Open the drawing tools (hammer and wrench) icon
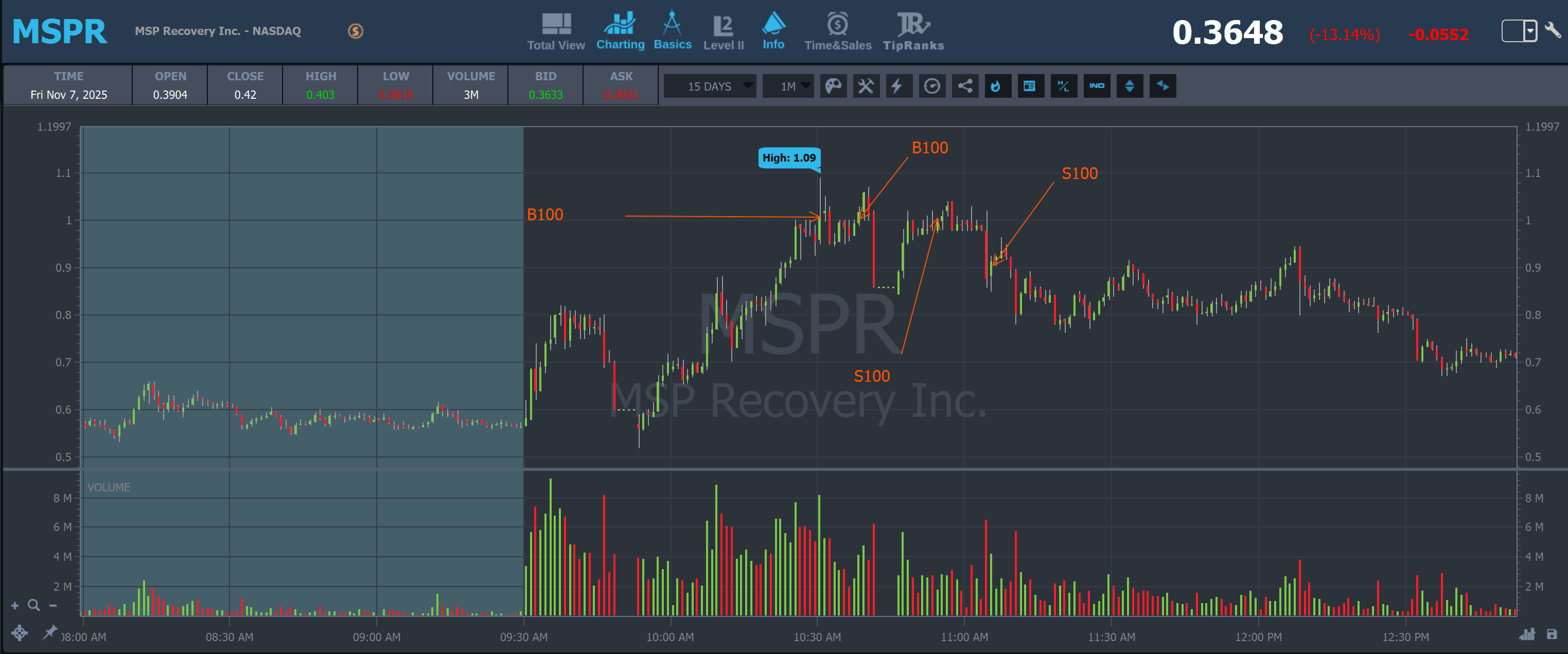The image size is (1568, 654). click(866, 86)
